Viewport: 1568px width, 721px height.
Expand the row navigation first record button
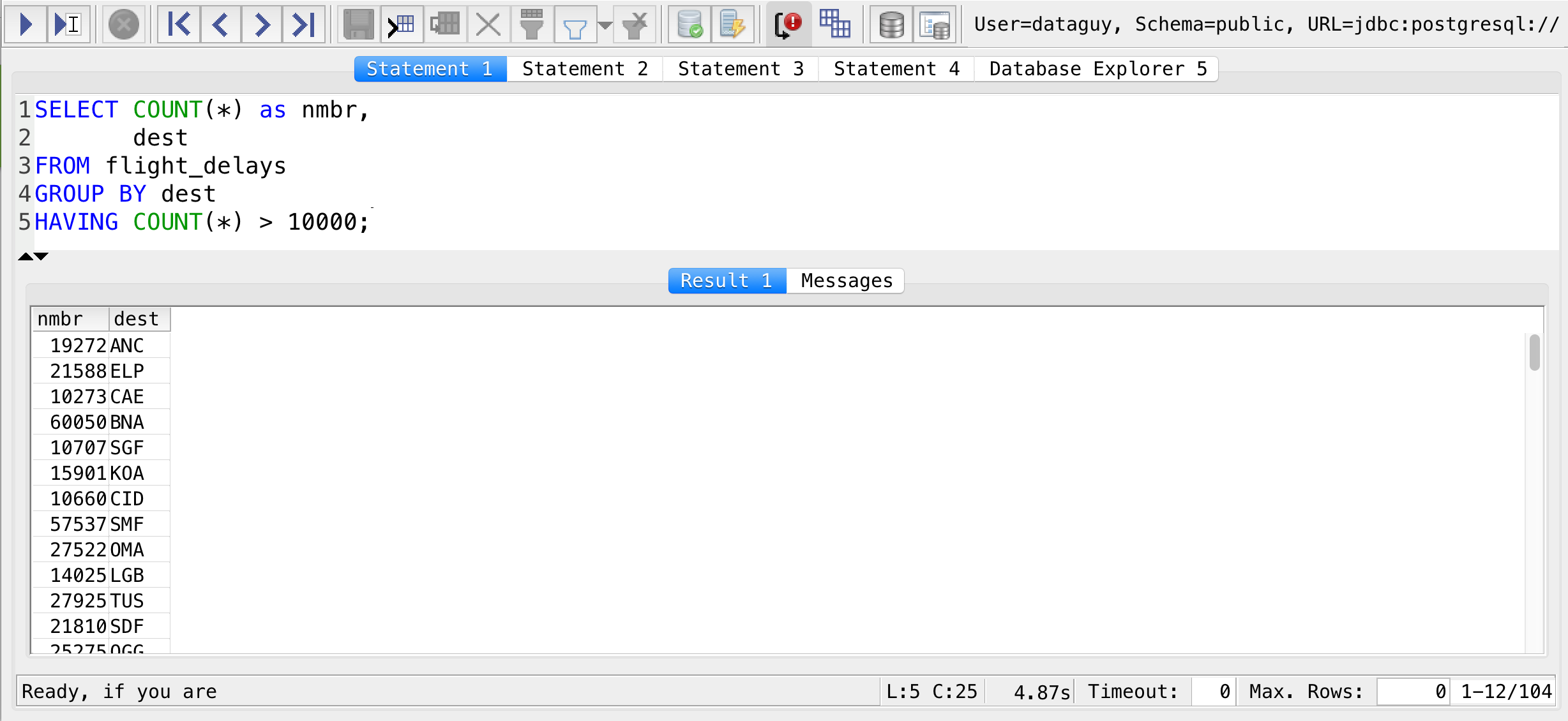coord(178,24)
